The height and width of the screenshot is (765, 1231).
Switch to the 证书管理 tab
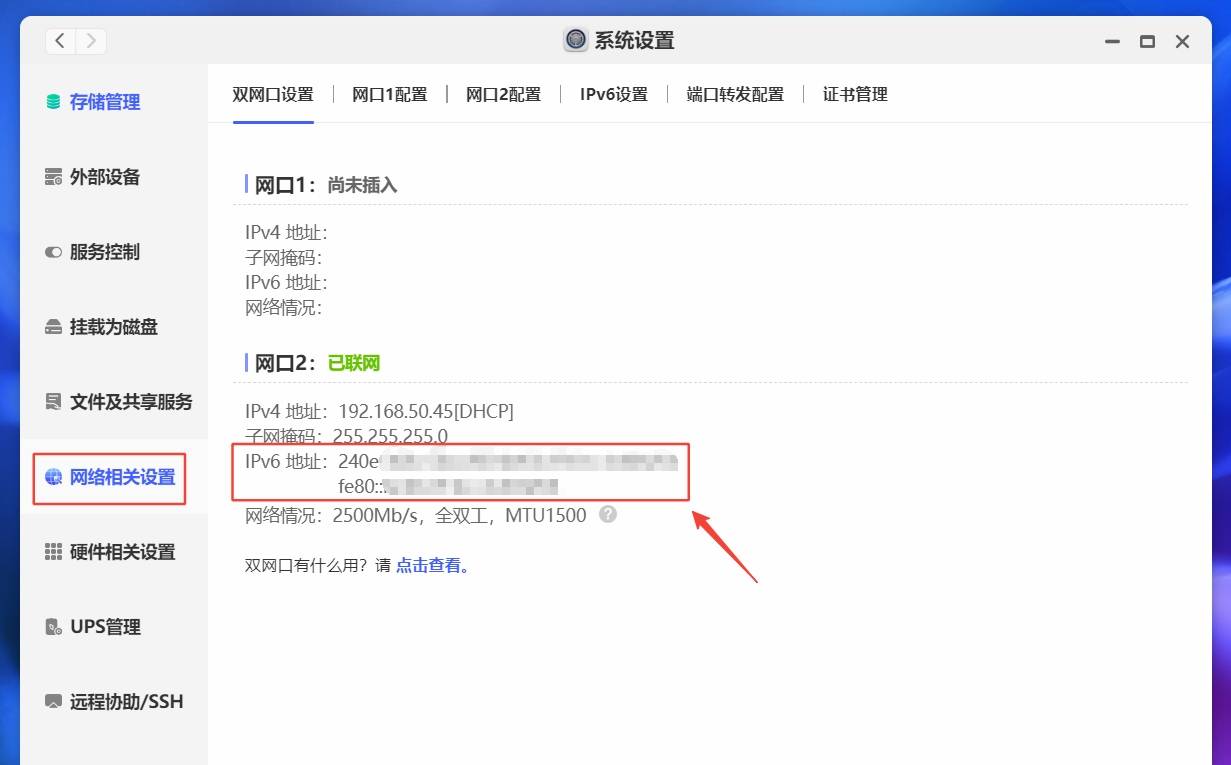pos(853,95)
